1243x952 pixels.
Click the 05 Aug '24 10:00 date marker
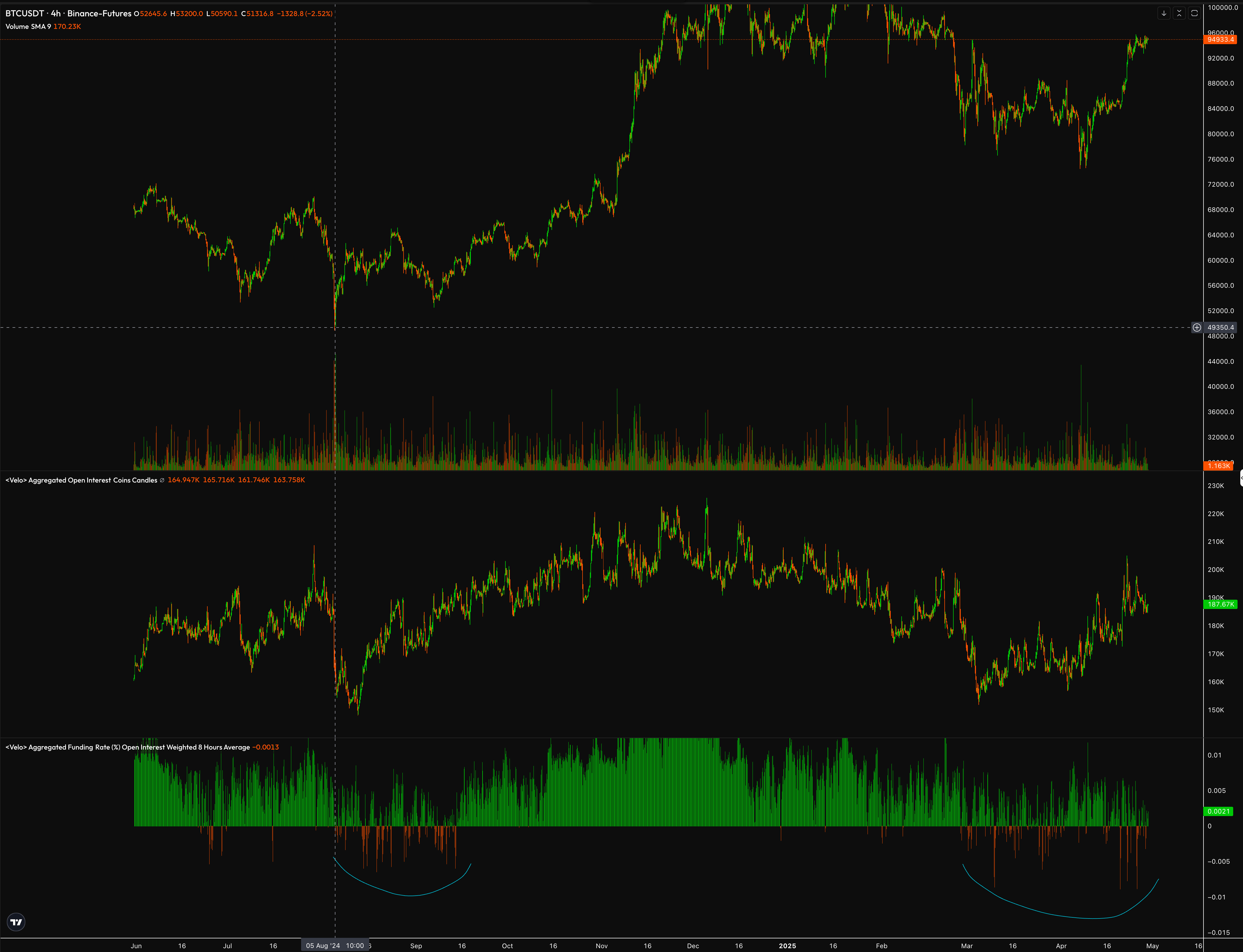pyautogui.click(x=335, y=945)
